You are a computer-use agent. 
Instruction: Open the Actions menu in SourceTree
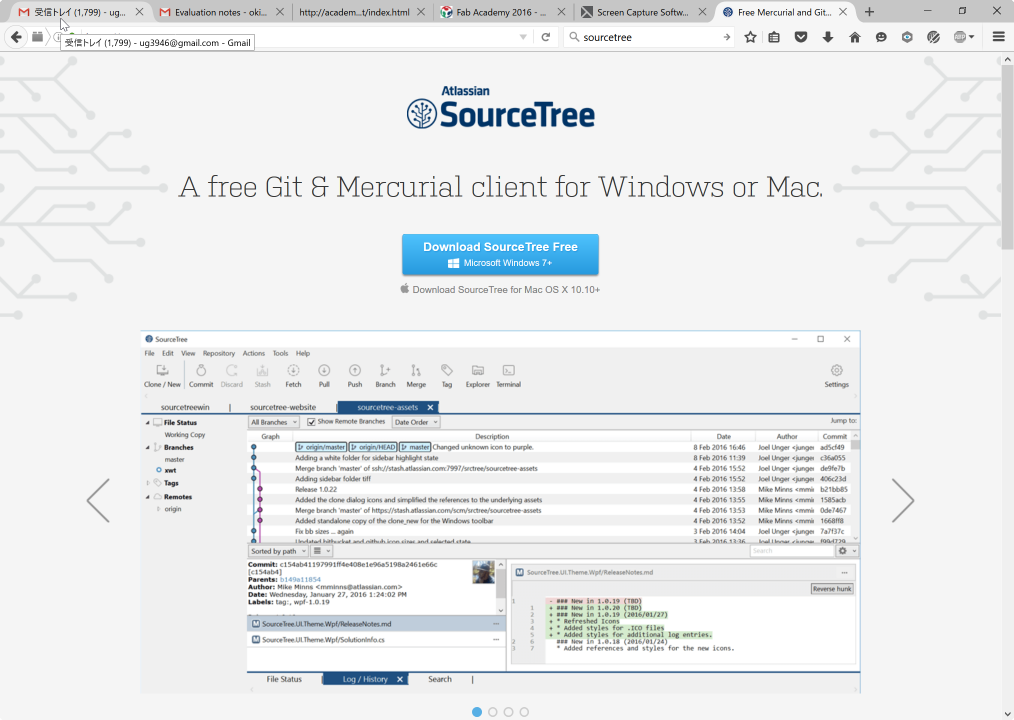(254, 353)
